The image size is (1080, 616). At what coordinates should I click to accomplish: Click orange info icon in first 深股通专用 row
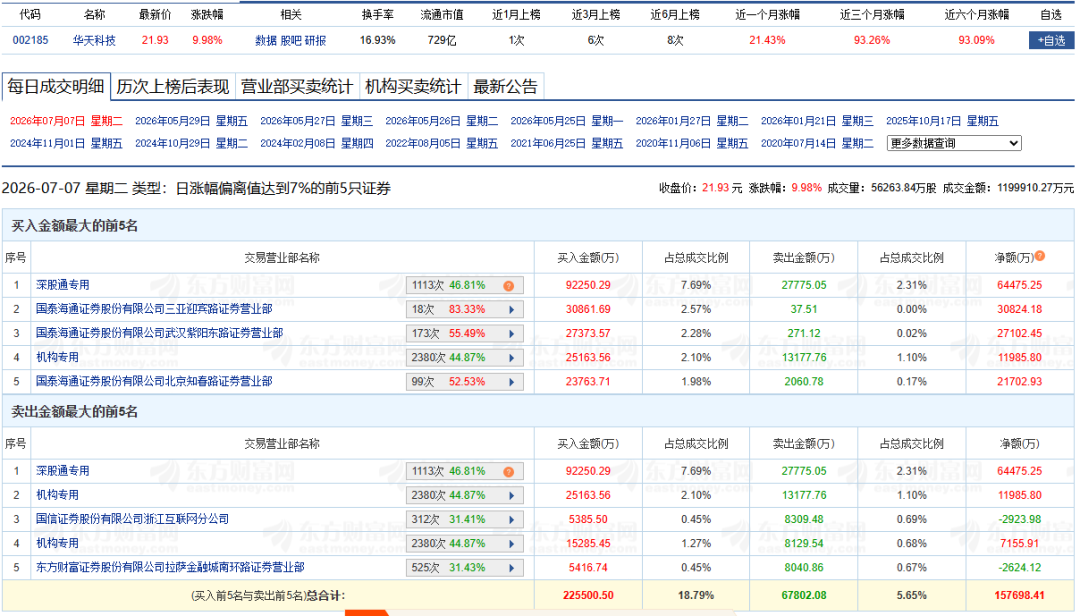coord(508,286)
